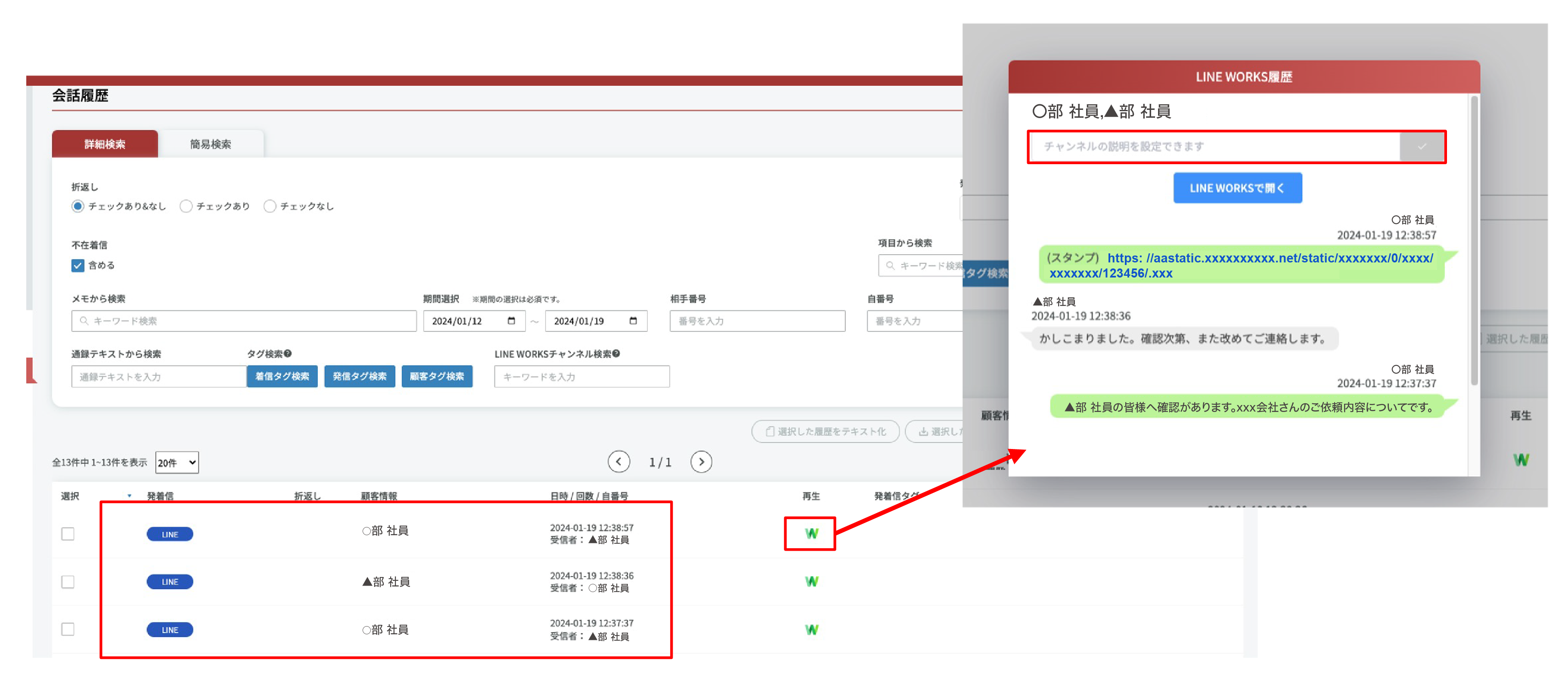
Task: Open calendar picker for 2024/01/19 end date
Action: point(633,321)
